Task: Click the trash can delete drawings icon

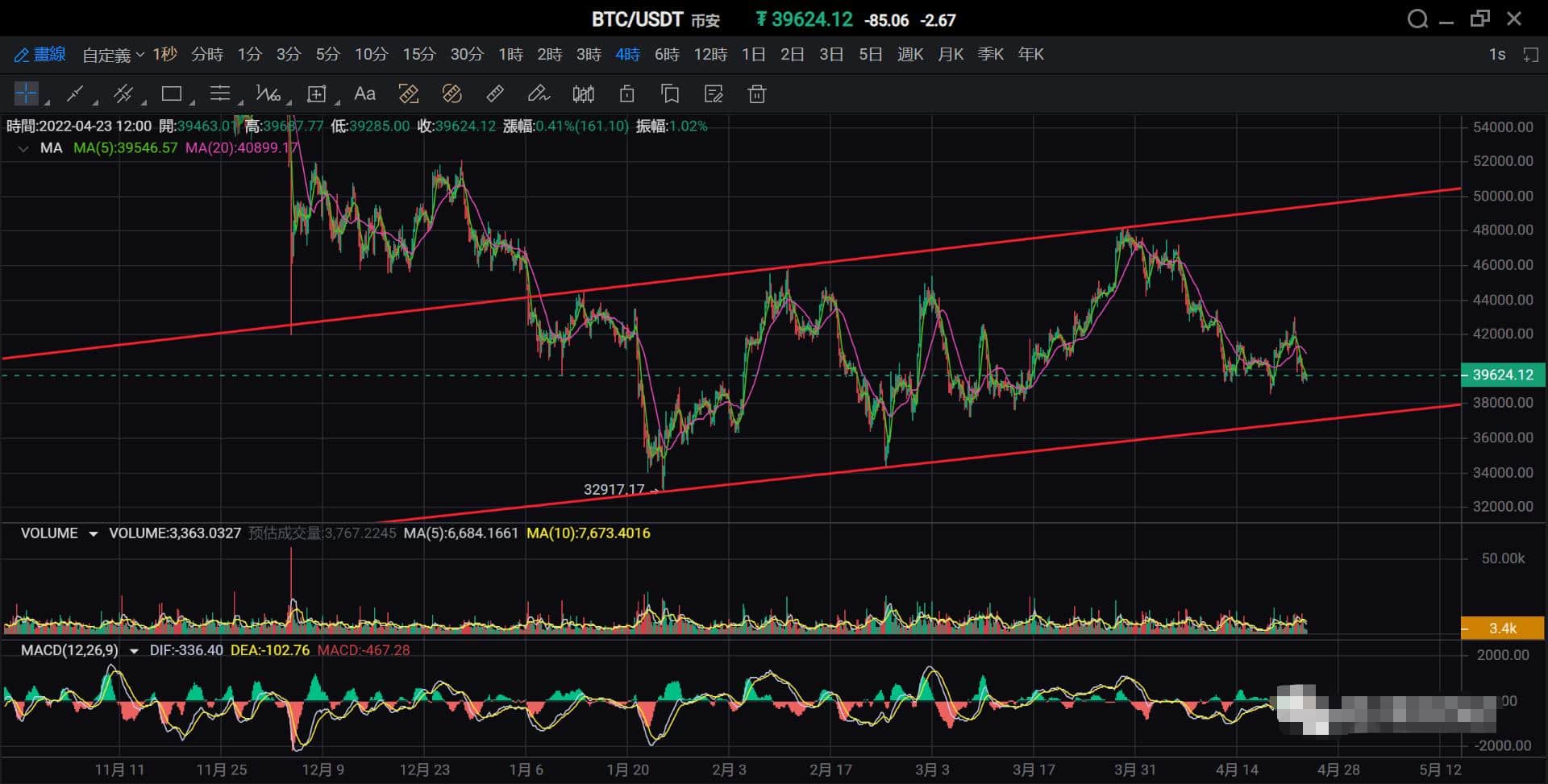Action: tap(756, 94)
